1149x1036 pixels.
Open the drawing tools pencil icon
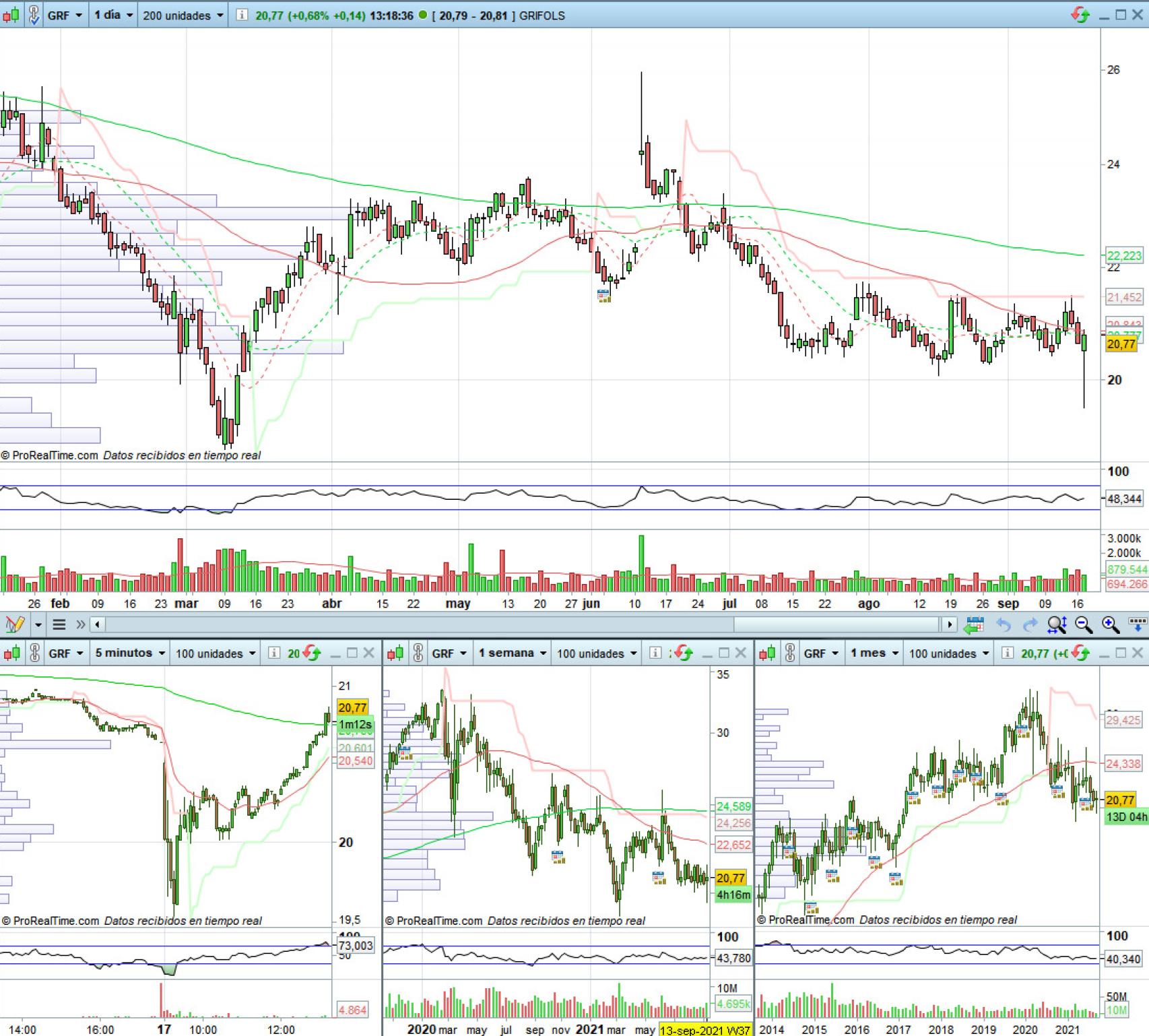(14, 624)
